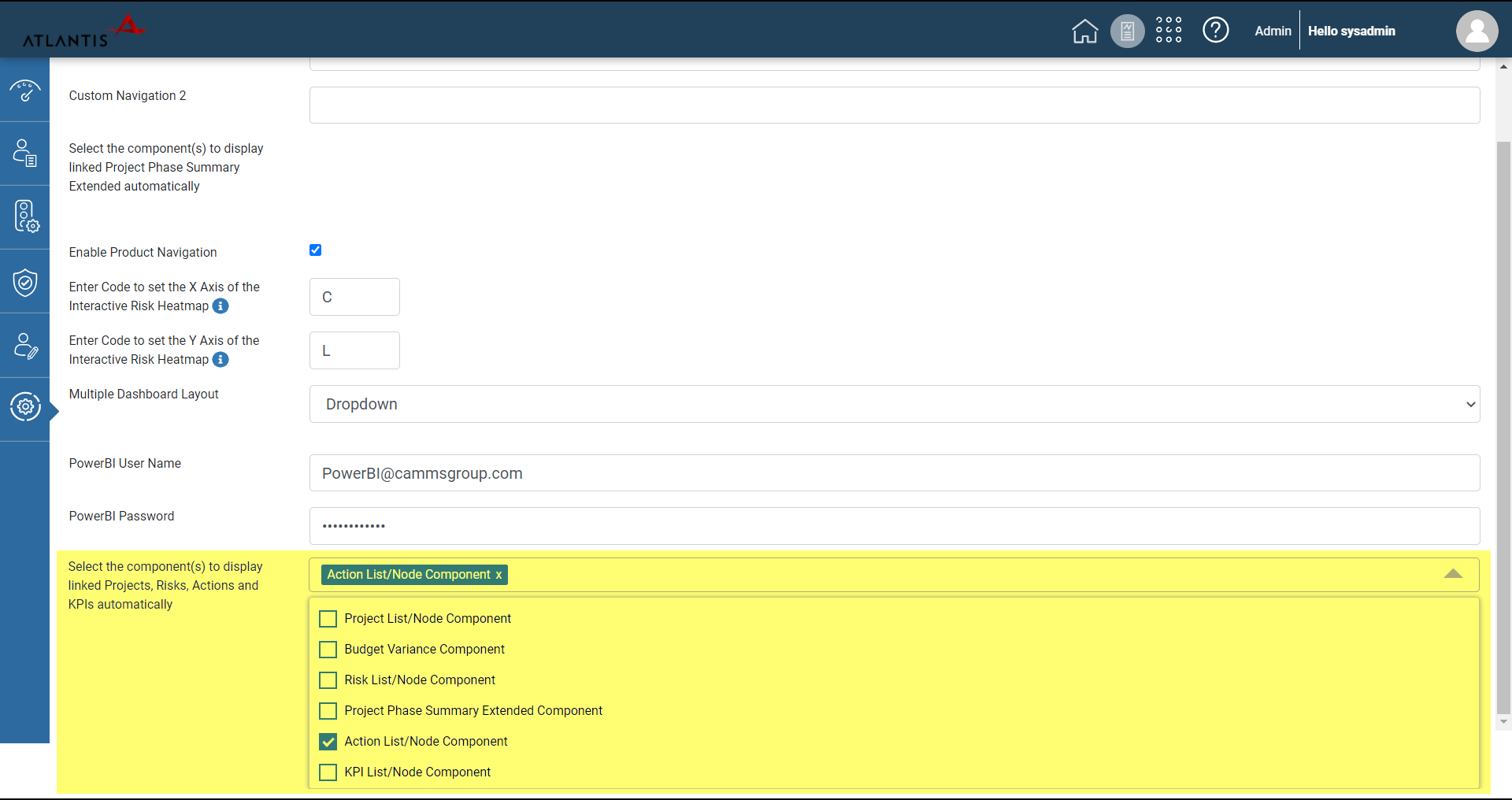Click scrollbar up arrow

1503,67
